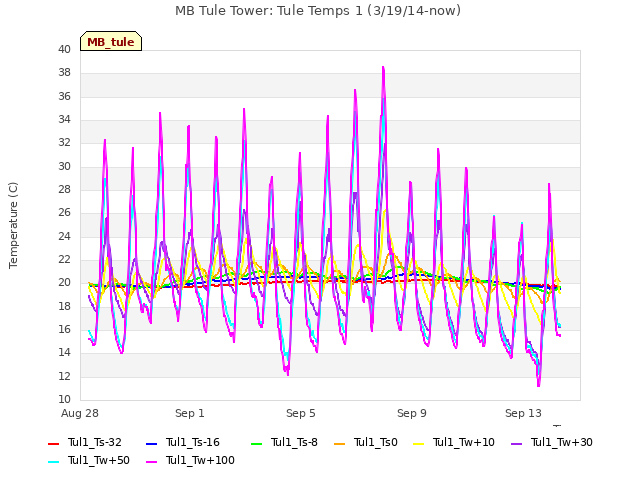This screenshot has height=480, width=640.
Task: Click the purple Tul1_Tw+30 legend swatch
Action: pyautogui.click(x=516, y=443)
